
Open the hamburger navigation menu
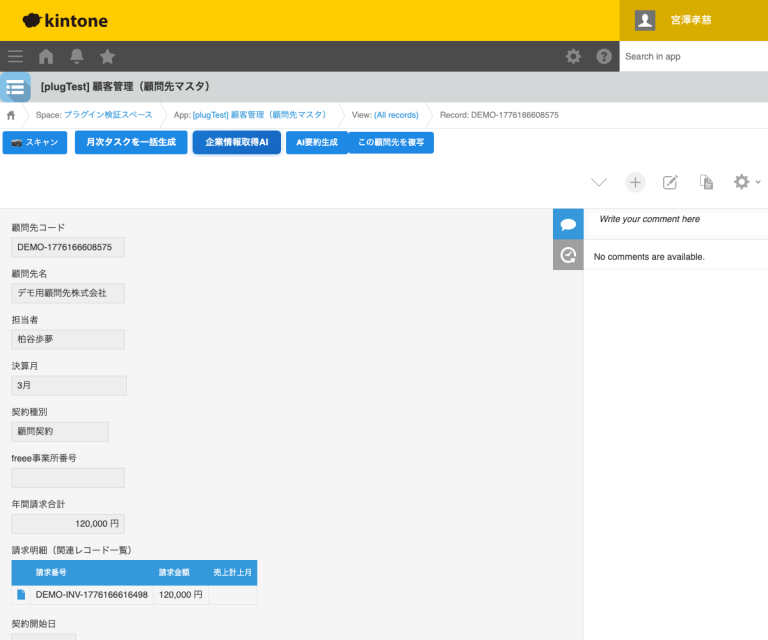coord(15,56)
